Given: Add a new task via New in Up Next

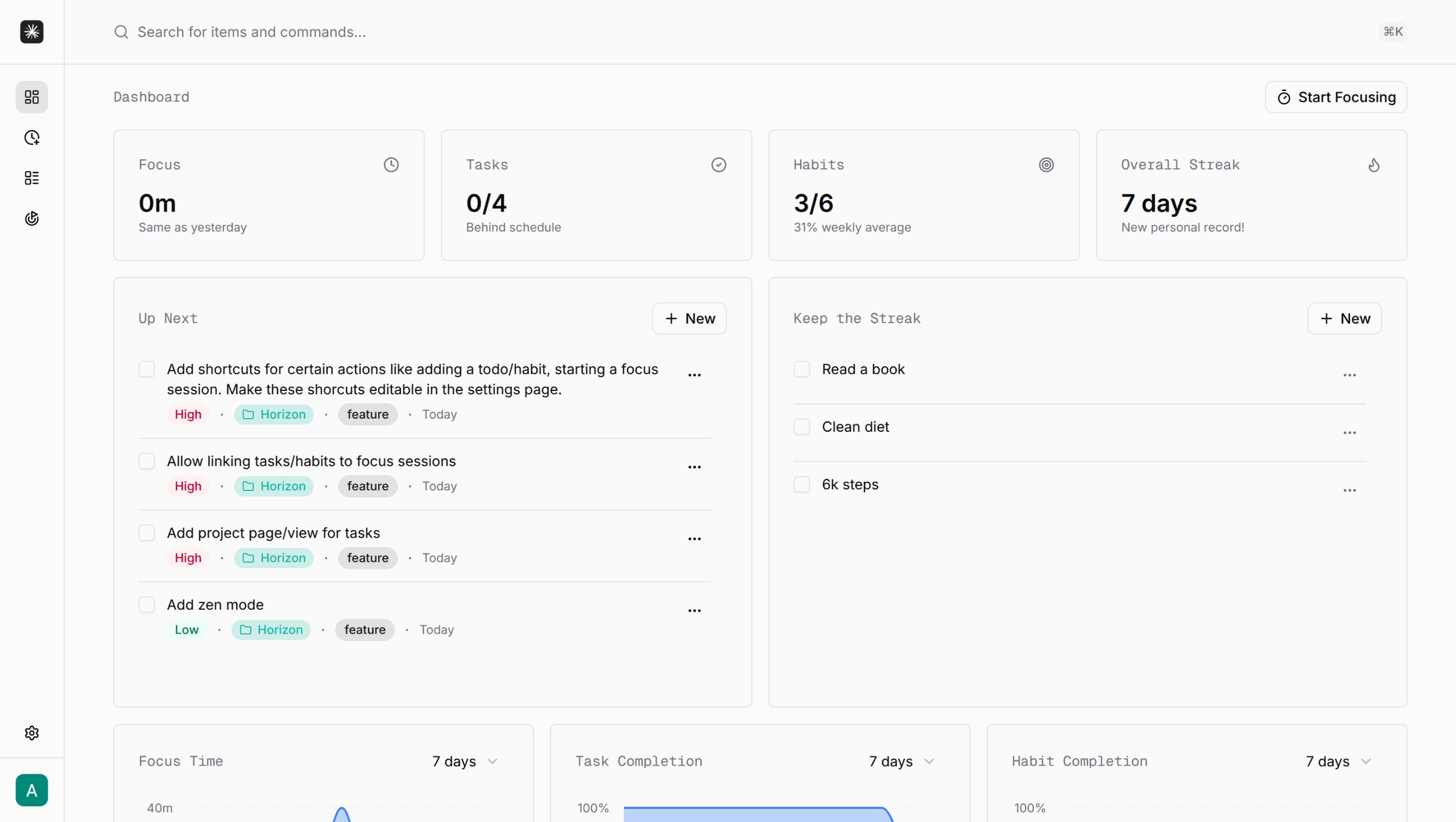Looking at the screenshot, I should click(x=689, y=318).
